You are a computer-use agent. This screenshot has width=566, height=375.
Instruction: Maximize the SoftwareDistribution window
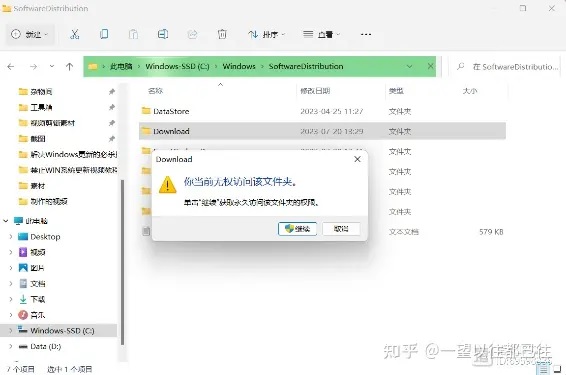pos(523,8)
